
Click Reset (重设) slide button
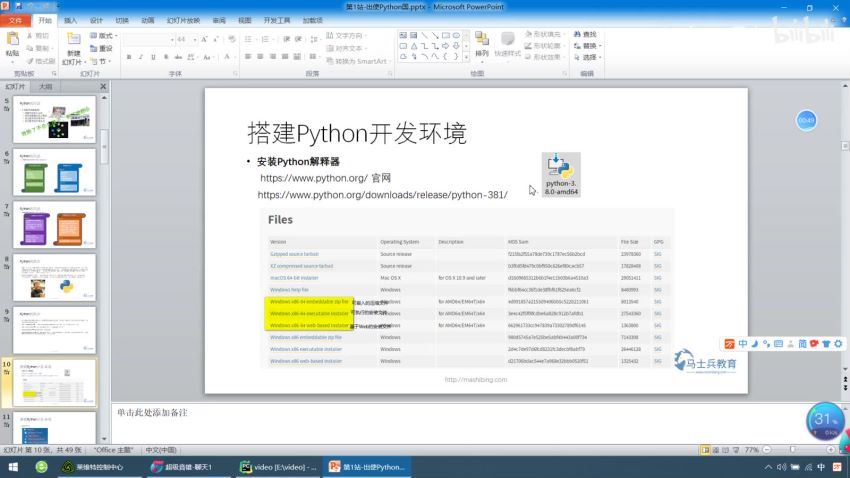(x=101, y=48)
